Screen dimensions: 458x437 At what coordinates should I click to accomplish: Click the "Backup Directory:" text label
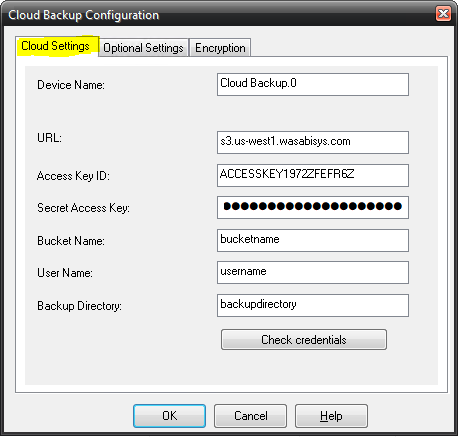[x=79, y=306]
